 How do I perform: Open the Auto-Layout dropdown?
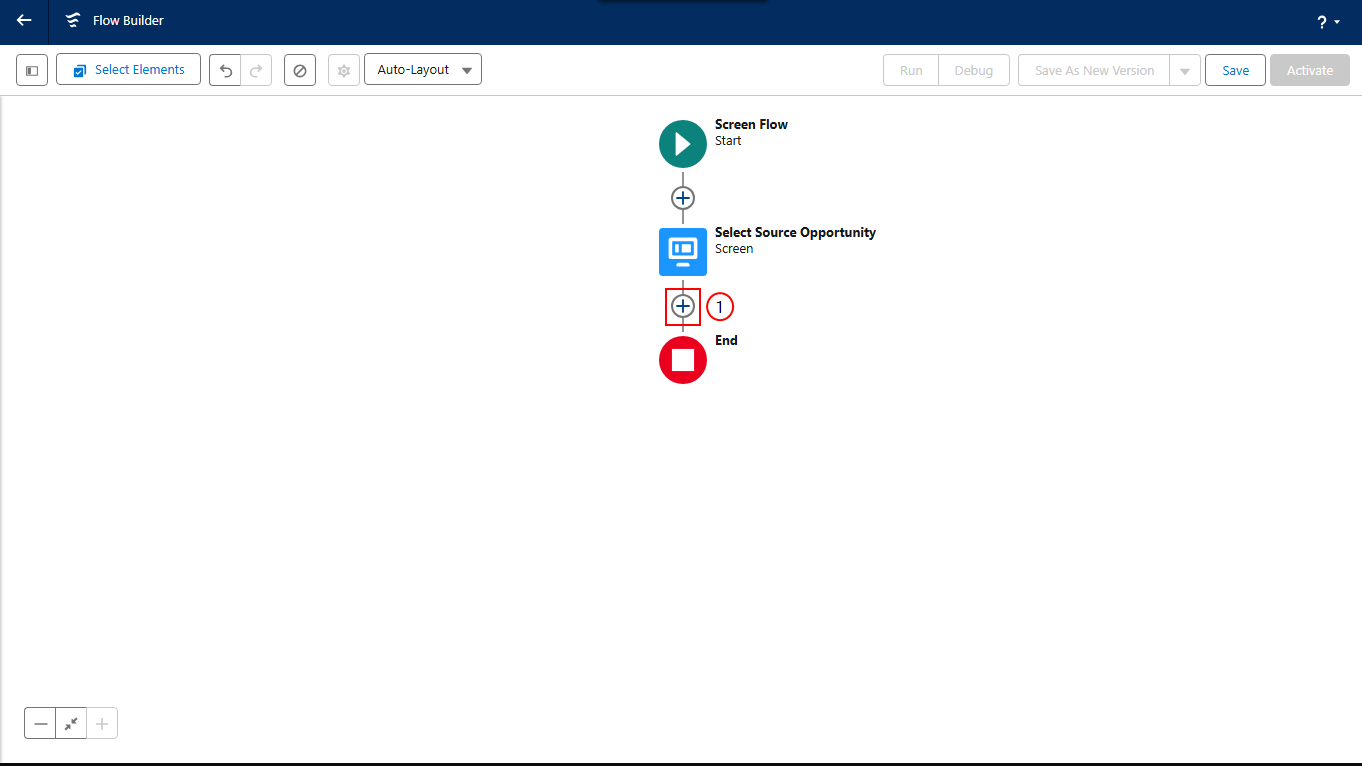(423, 70)
